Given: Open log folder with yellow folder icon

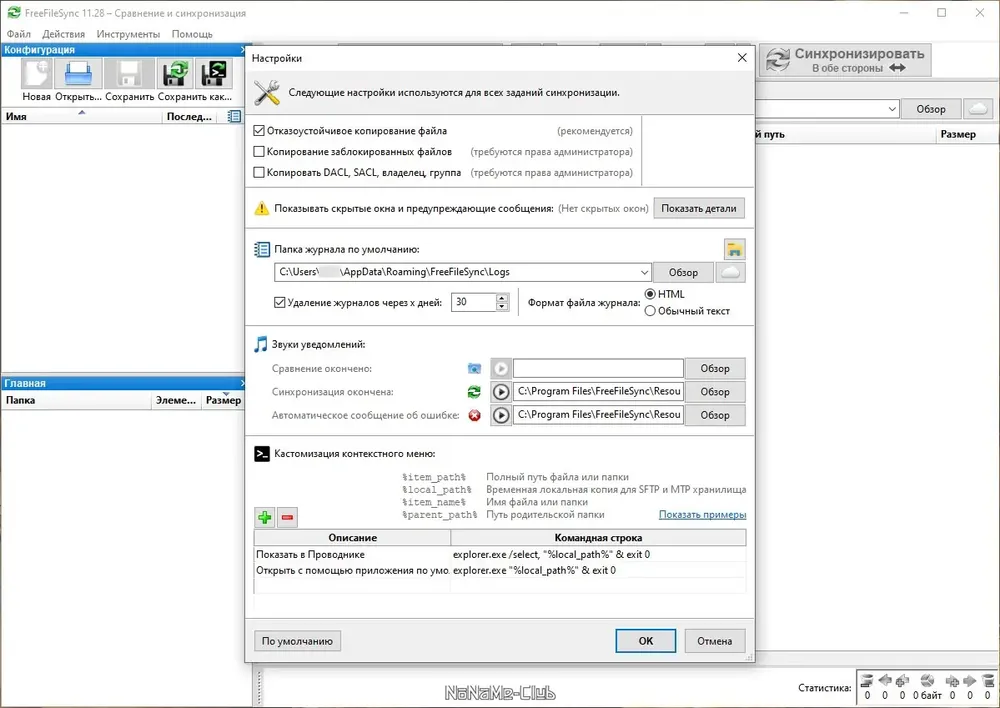Looking at the screenshot, I should click(735, 249).
